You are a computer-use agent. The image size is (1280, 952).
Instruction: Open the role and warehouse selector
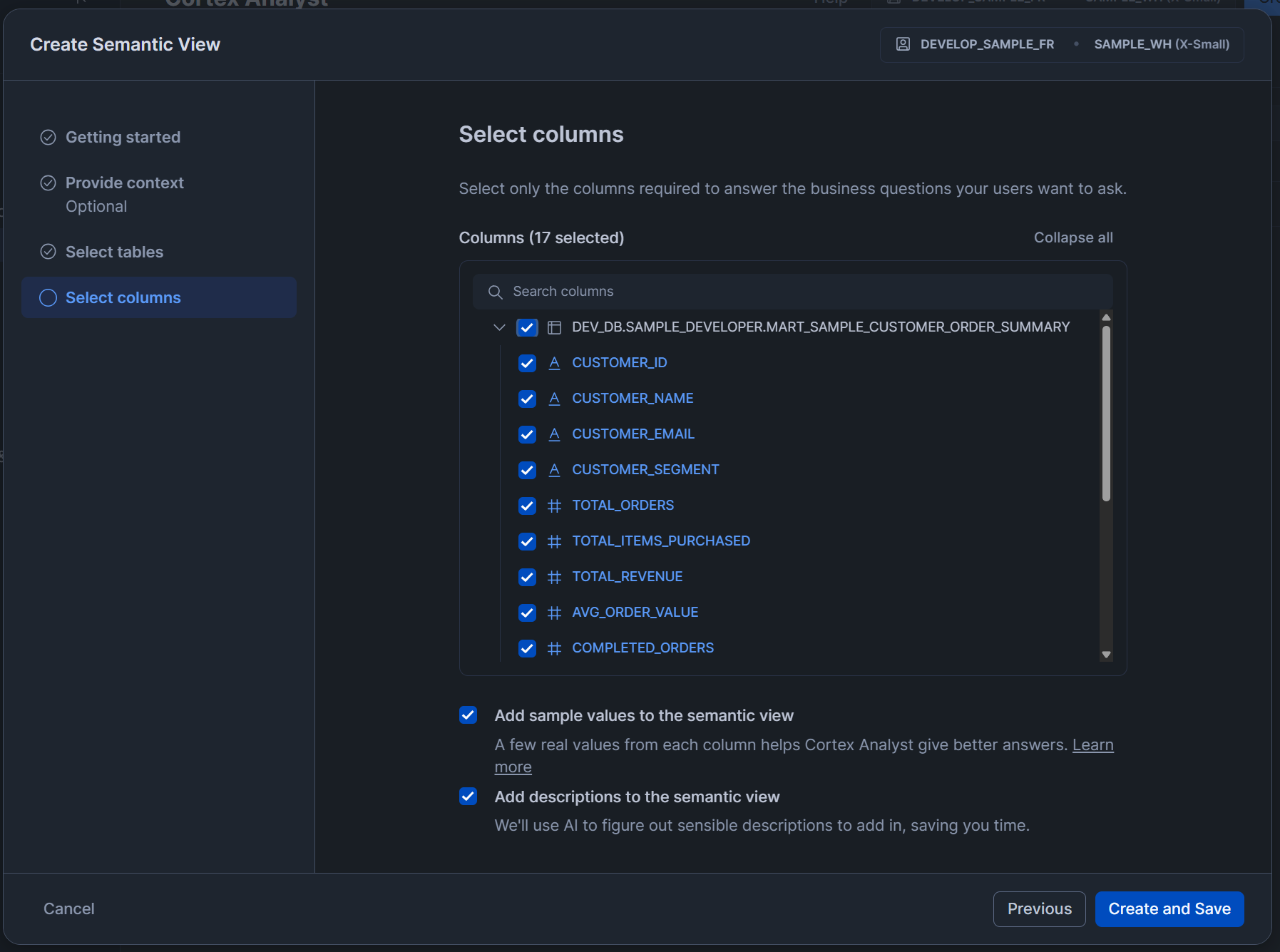pos(1062,44)
